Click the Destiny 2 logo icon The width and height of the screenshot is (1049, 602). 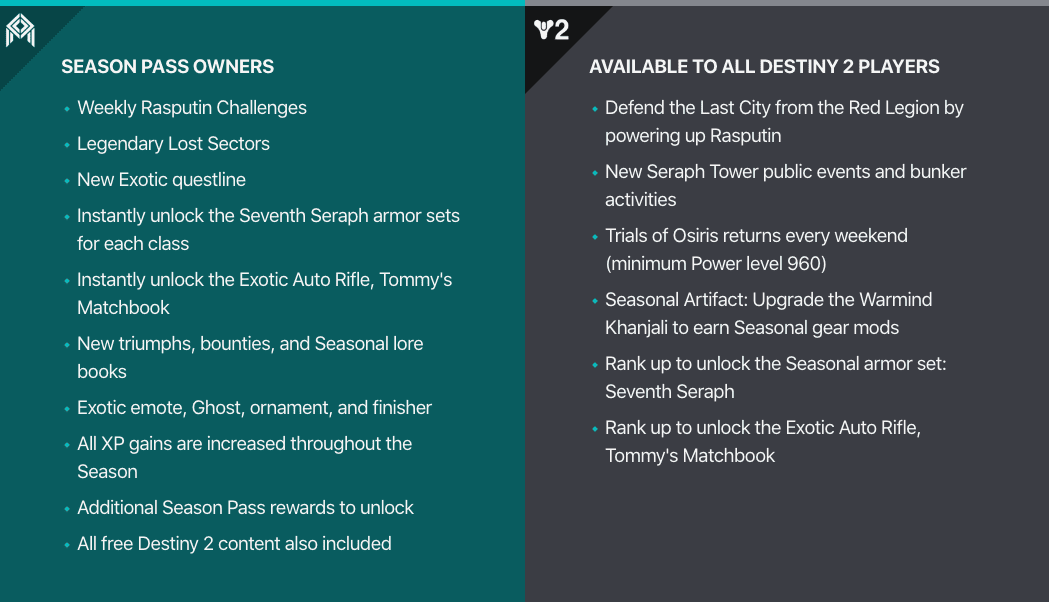pyautogui.click(x=551, y=30)
